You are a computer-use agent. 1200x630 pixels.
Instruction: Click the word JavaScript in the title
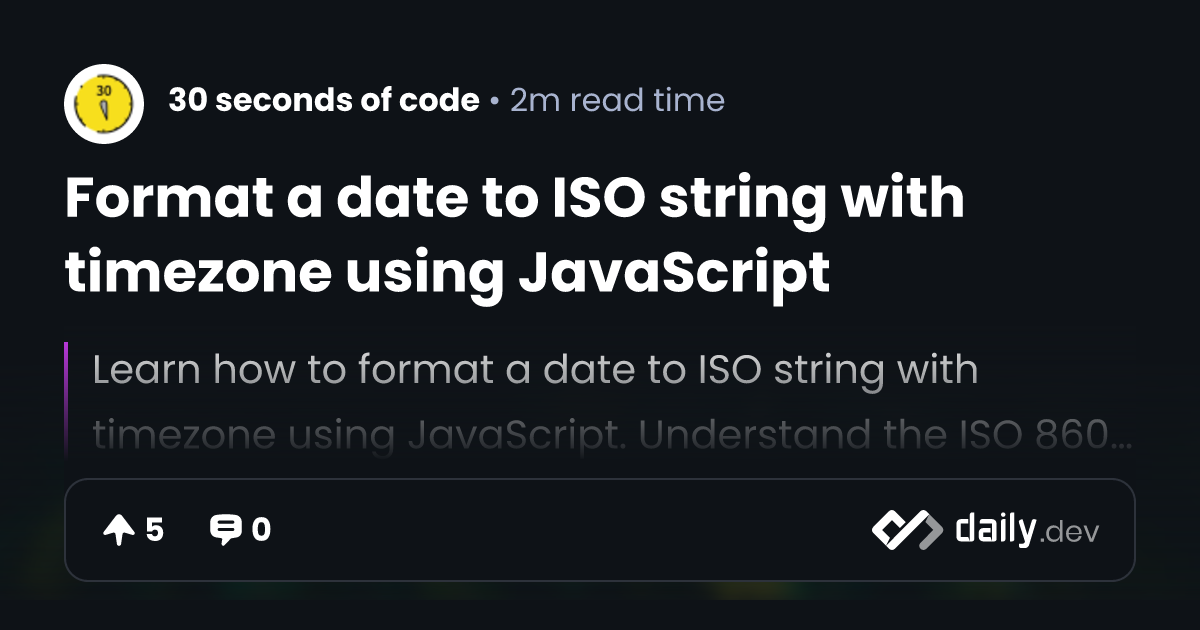(674, 273)
